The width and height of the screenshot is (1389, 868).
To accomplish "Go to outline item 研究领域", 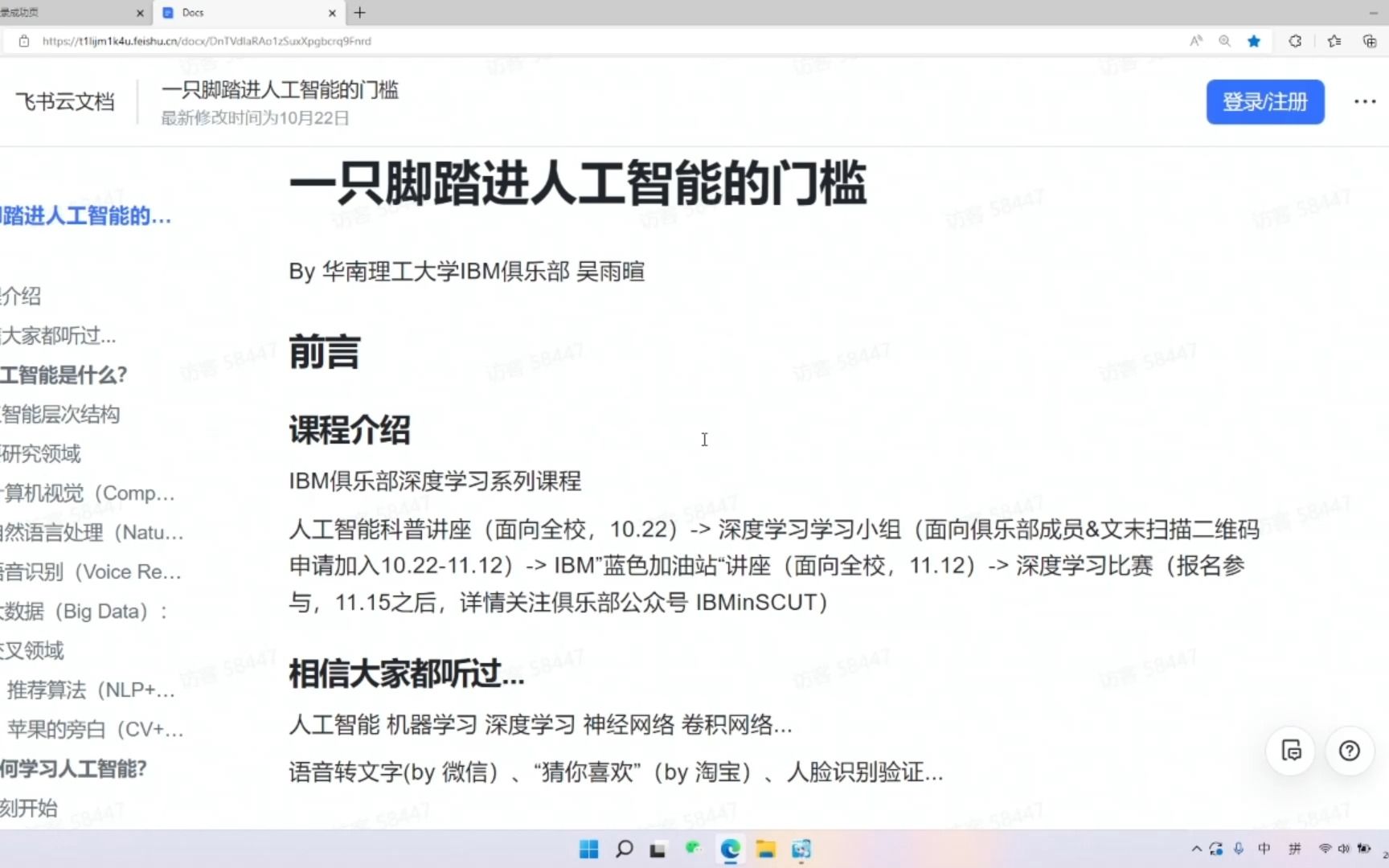I will coord(40,453).
